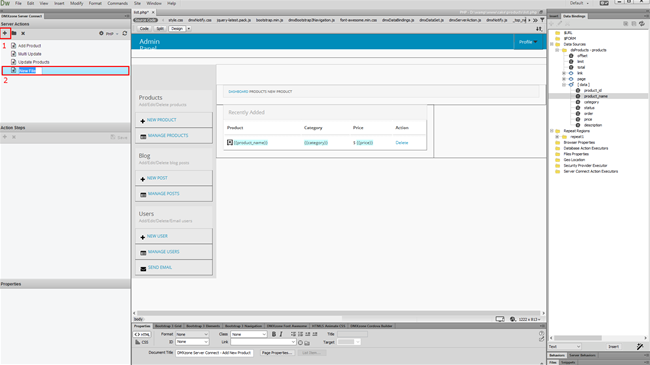Click the DASHBOARD breadcrumb link
The image size is (650, 365).
tap(238, 92)
